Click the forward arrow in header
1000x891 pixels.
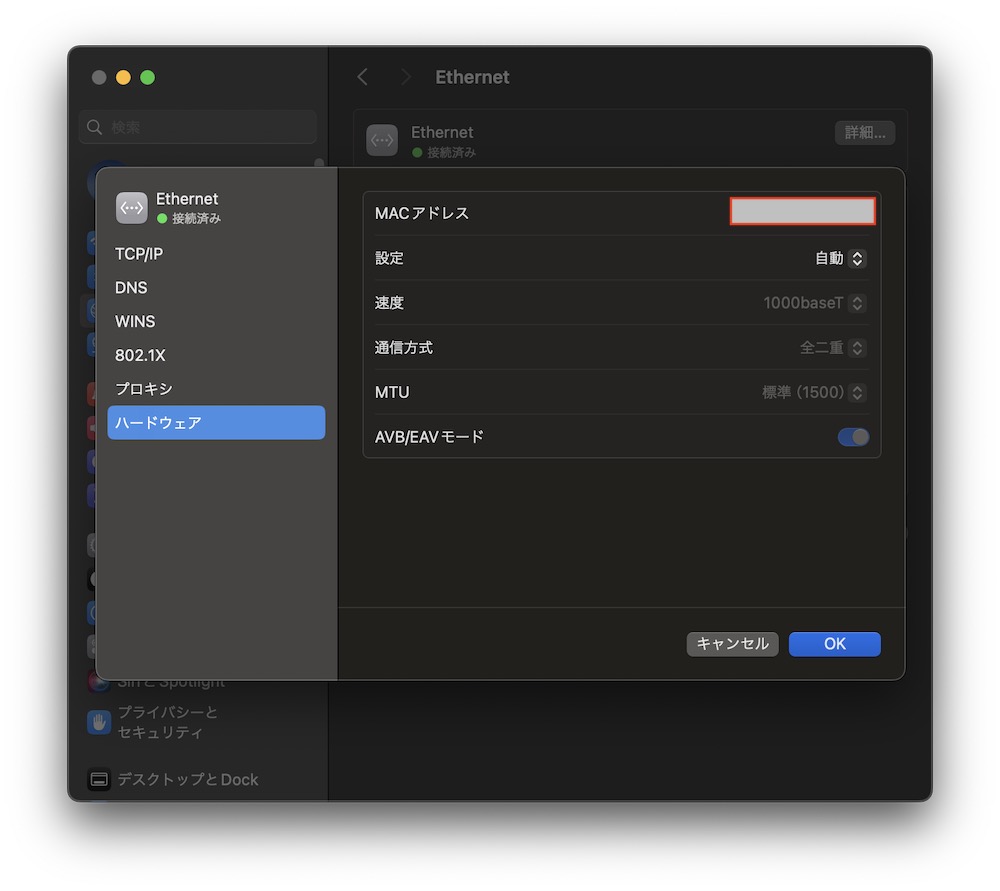[x=405, y=77]
